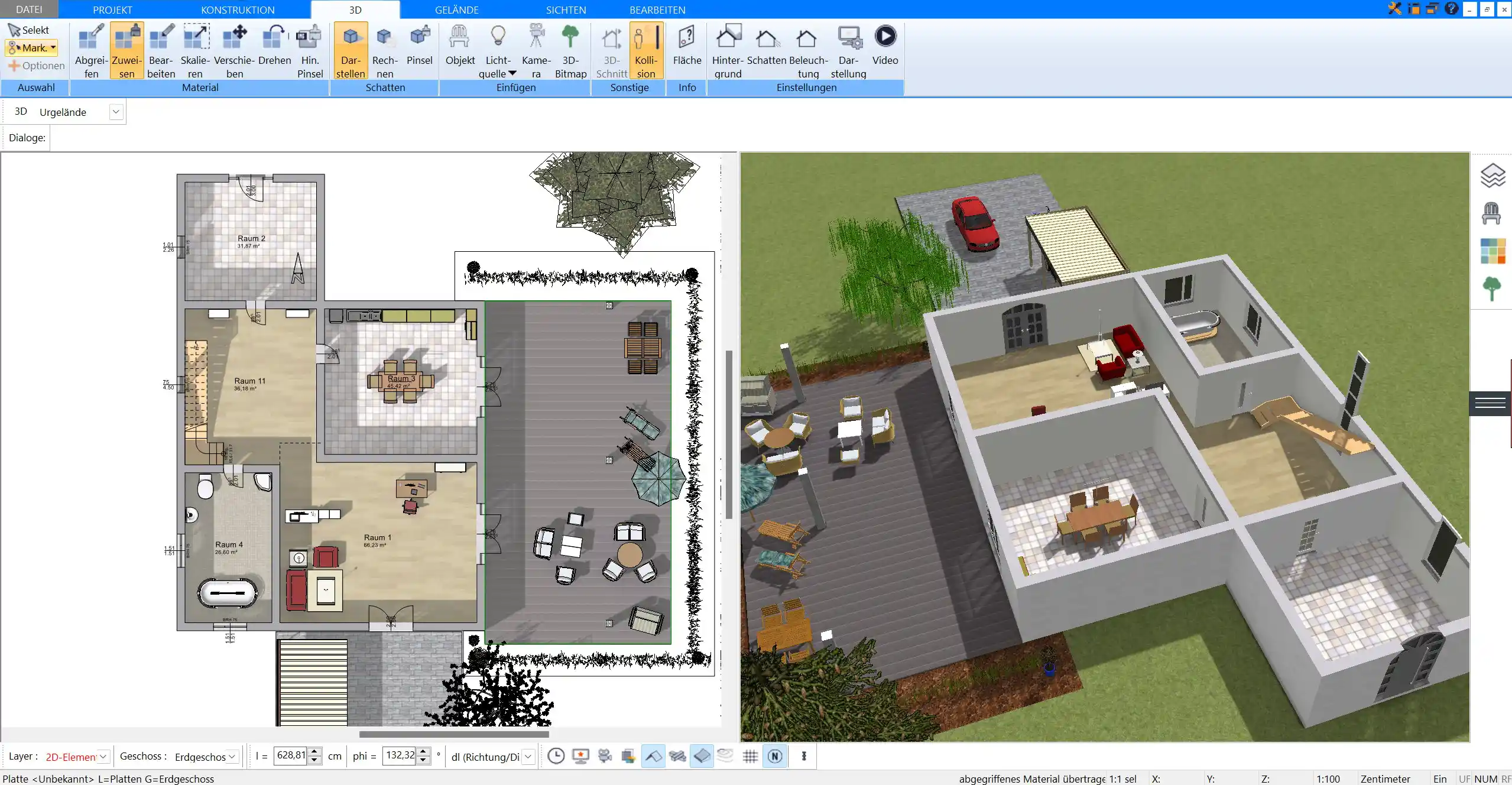Insert a Kamera
Screen dimensions: 1512x785
point(536,51)
